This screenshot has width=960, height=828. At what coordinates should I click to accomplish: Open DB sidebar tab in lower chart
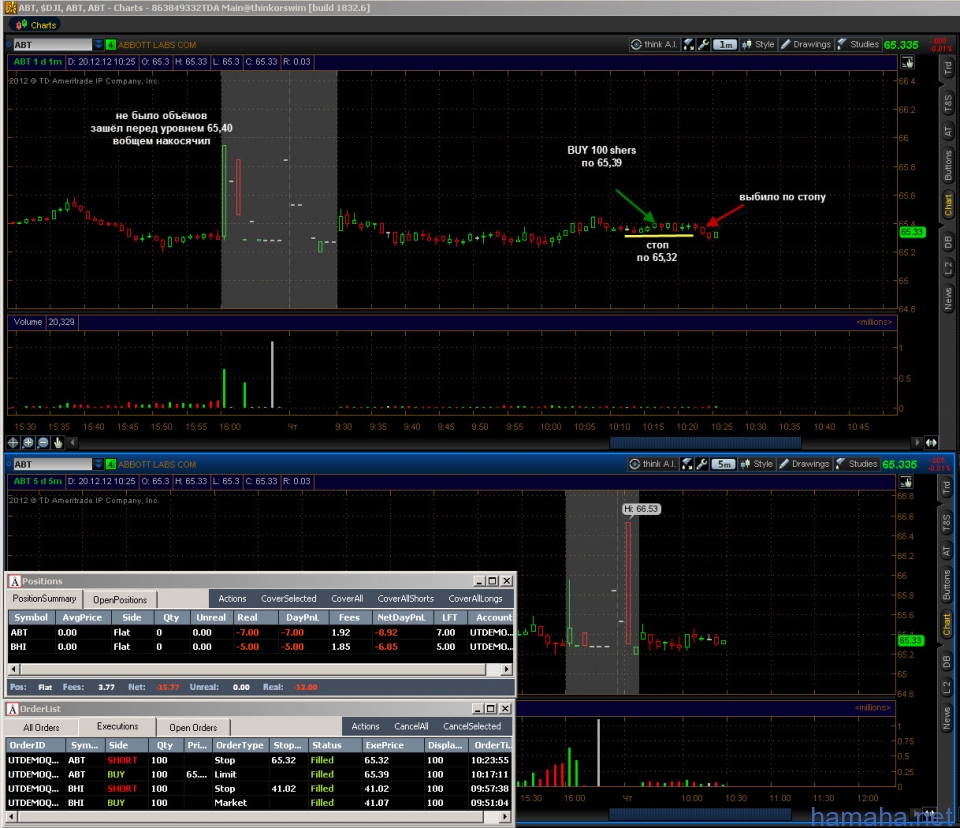tap(947, 661)
